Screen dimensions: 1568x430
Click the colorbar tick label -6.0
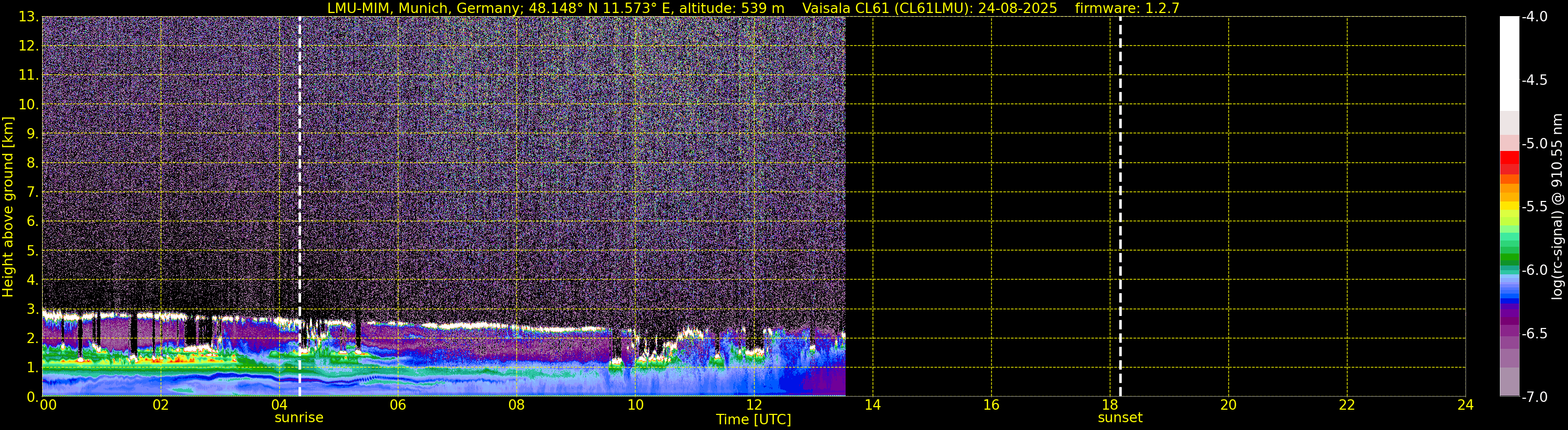click(x=1534, y=270)
